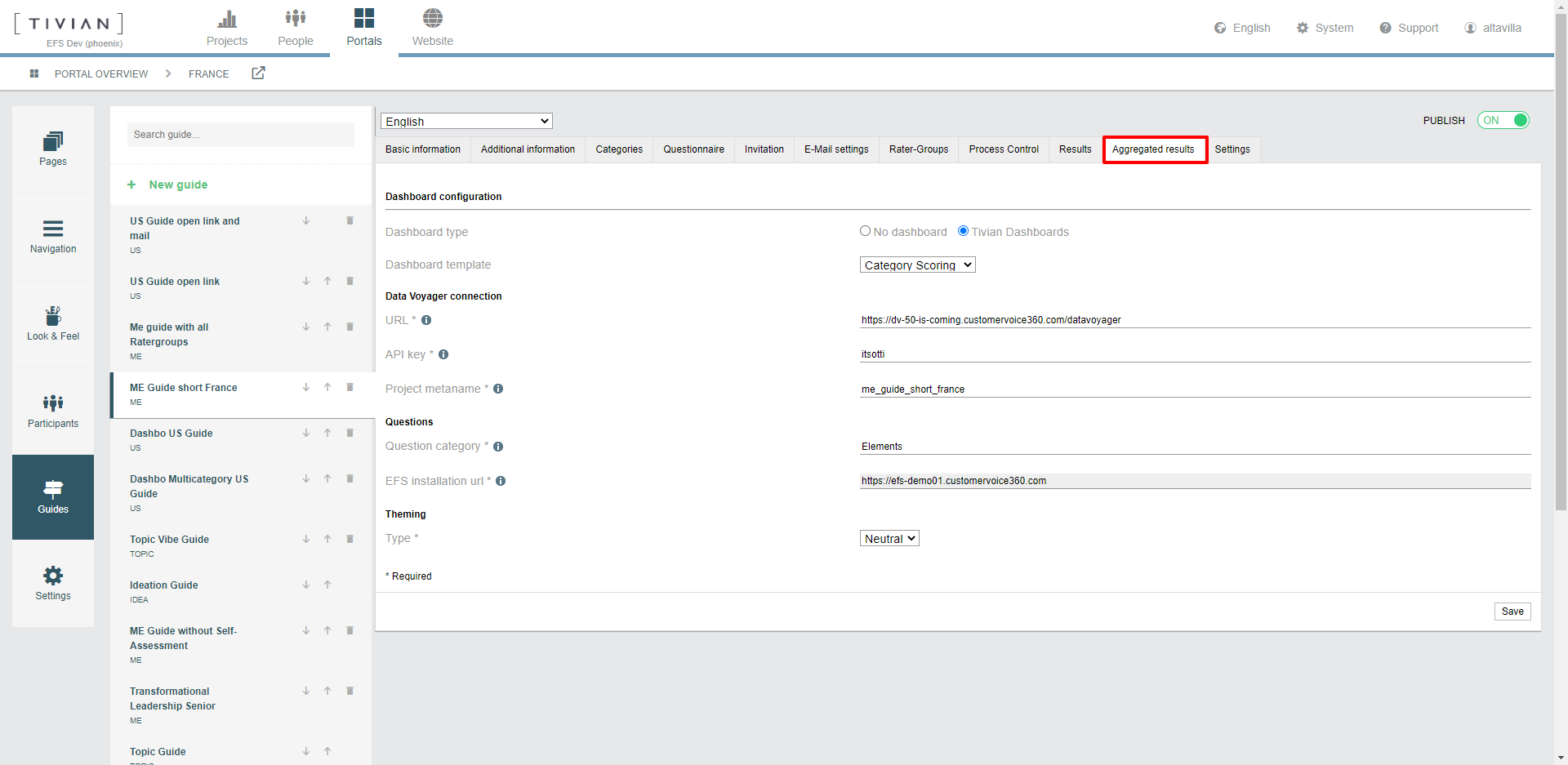Viewport: 1568px width, 765px height.
Task: Open the People section icon
Action: [x=296, y=18]
